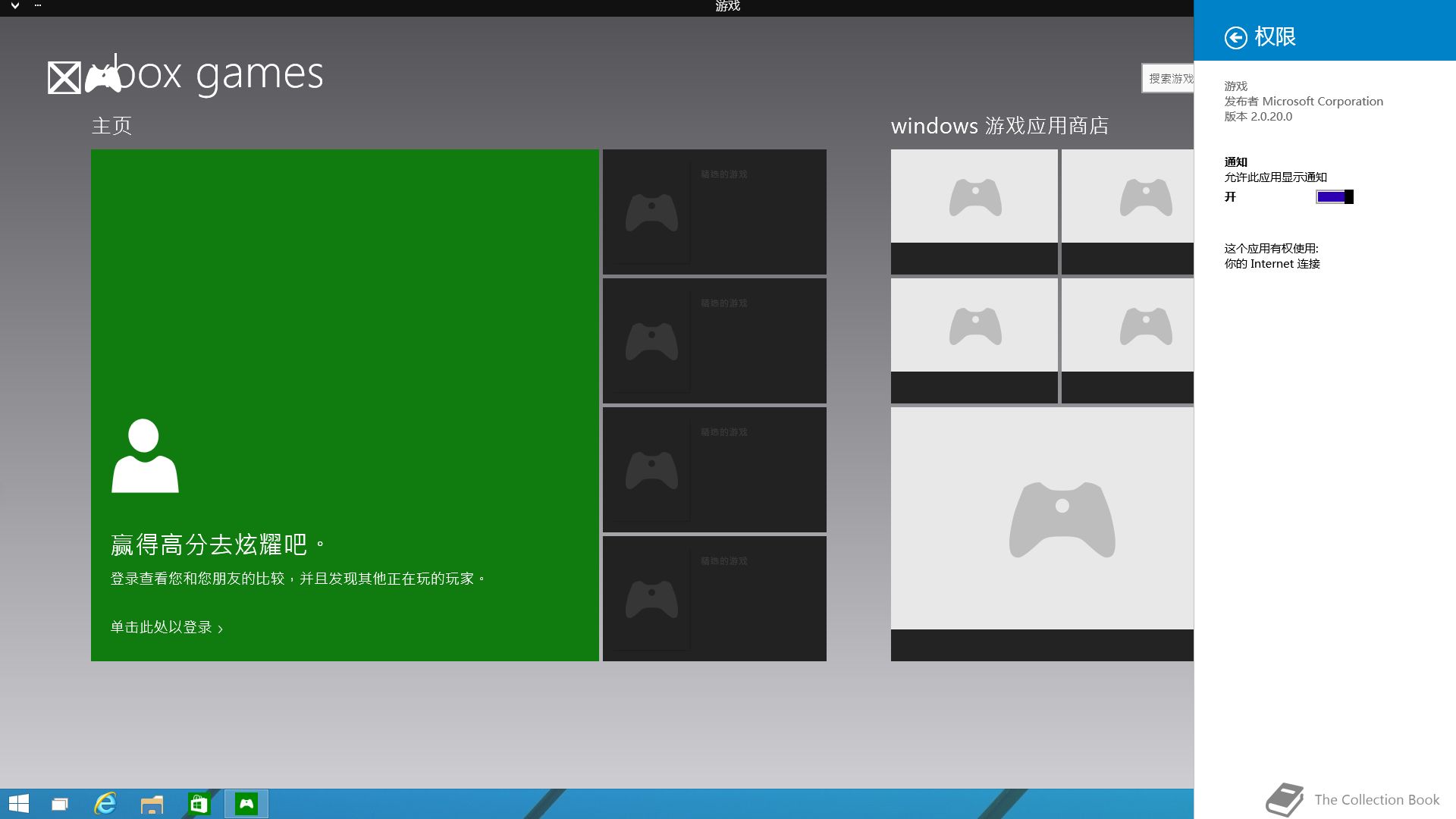Click the 版本 2.0.20.0 text
1456x819 pixels.
[x=1258, y=117]
